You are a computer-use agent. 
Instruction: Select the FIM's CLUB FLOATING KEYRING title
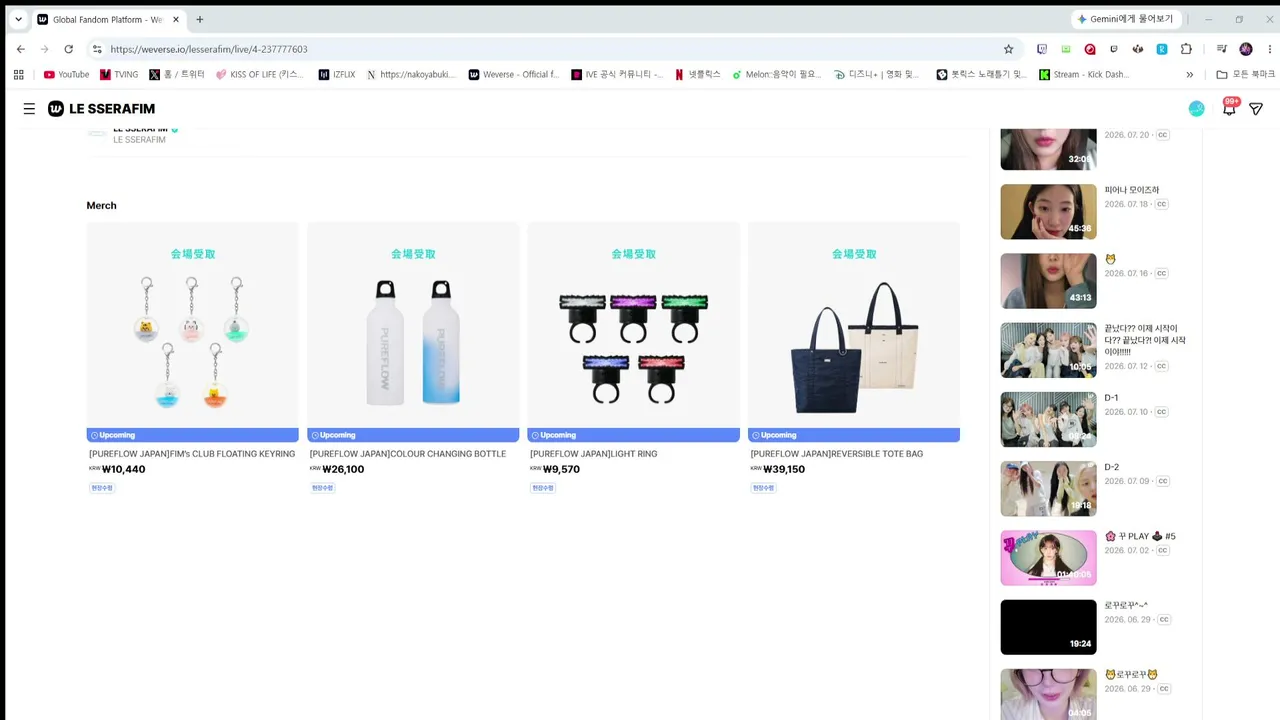tap(192, 454)
